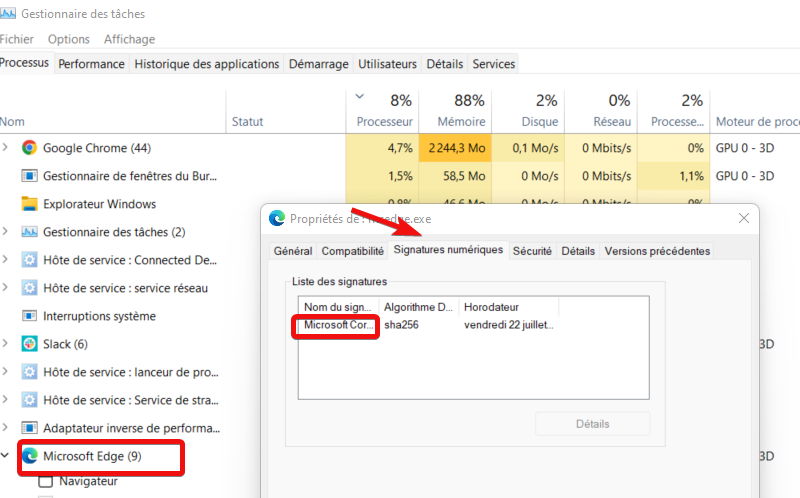Expand Hôte de service : Service de stra... row

coord(5,400)
